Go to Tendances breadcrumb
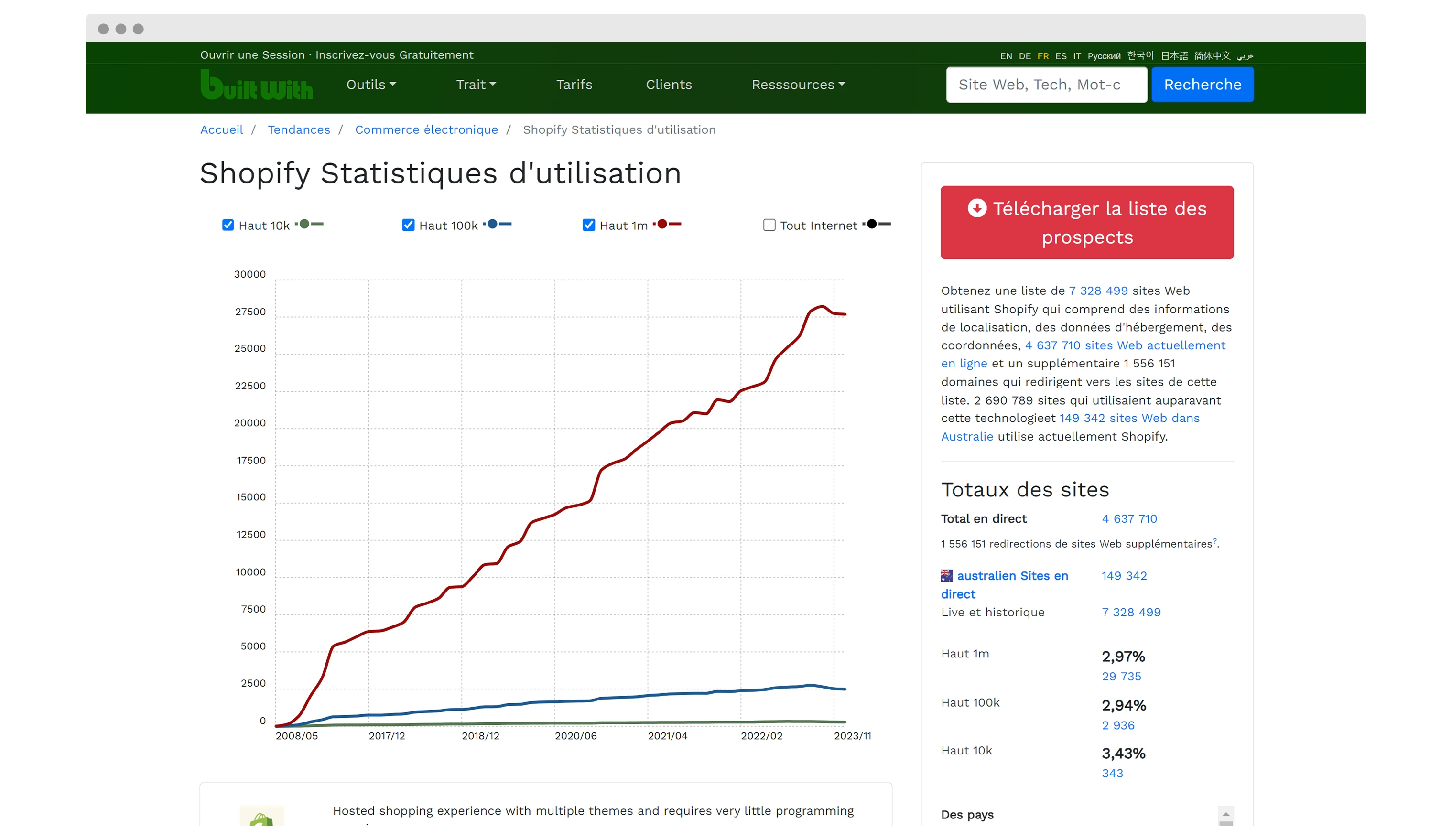This screenshot has height=840, width=1452. [x=298, y=129]
